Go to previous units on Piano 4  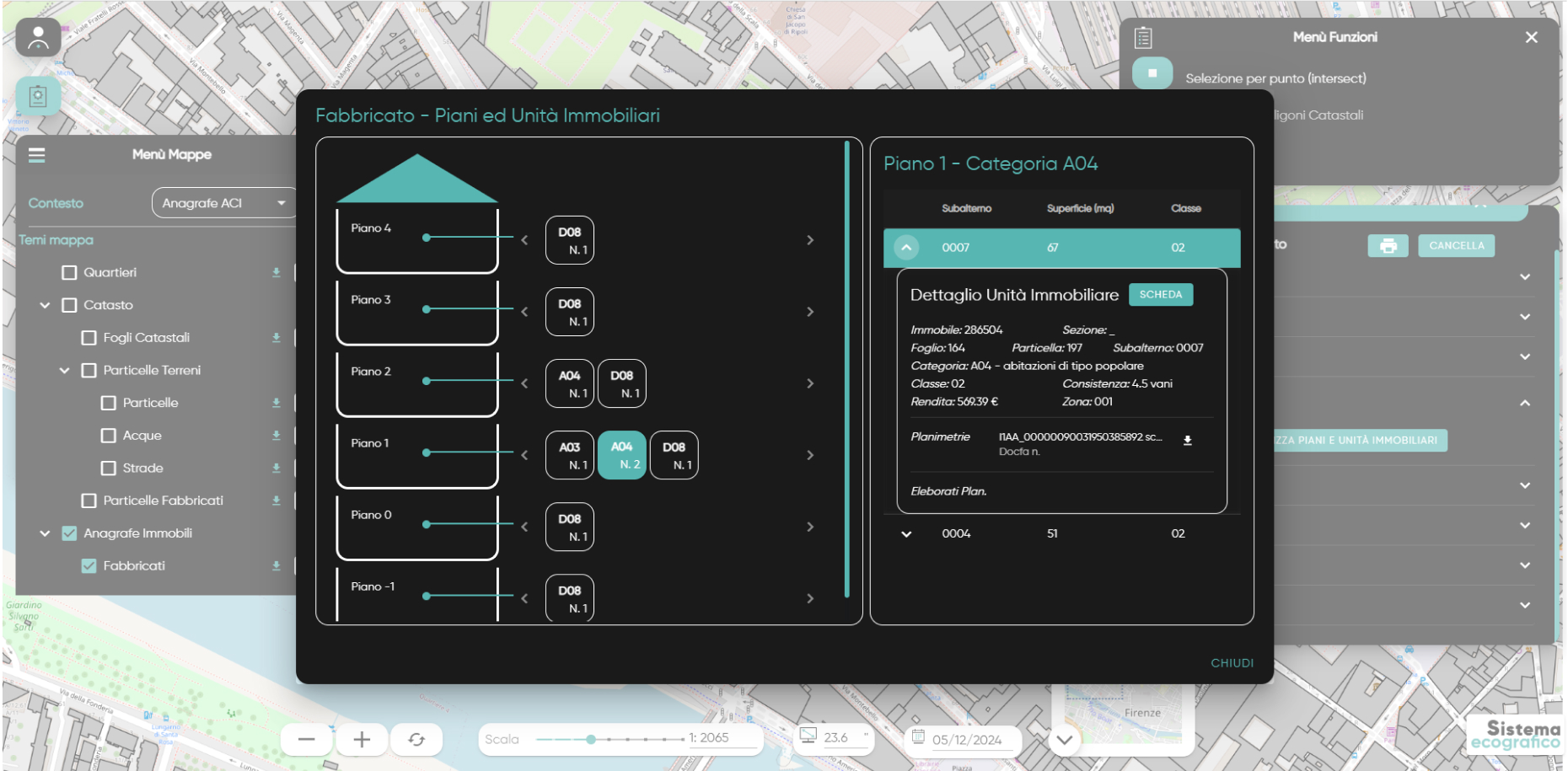click(524, 240)
